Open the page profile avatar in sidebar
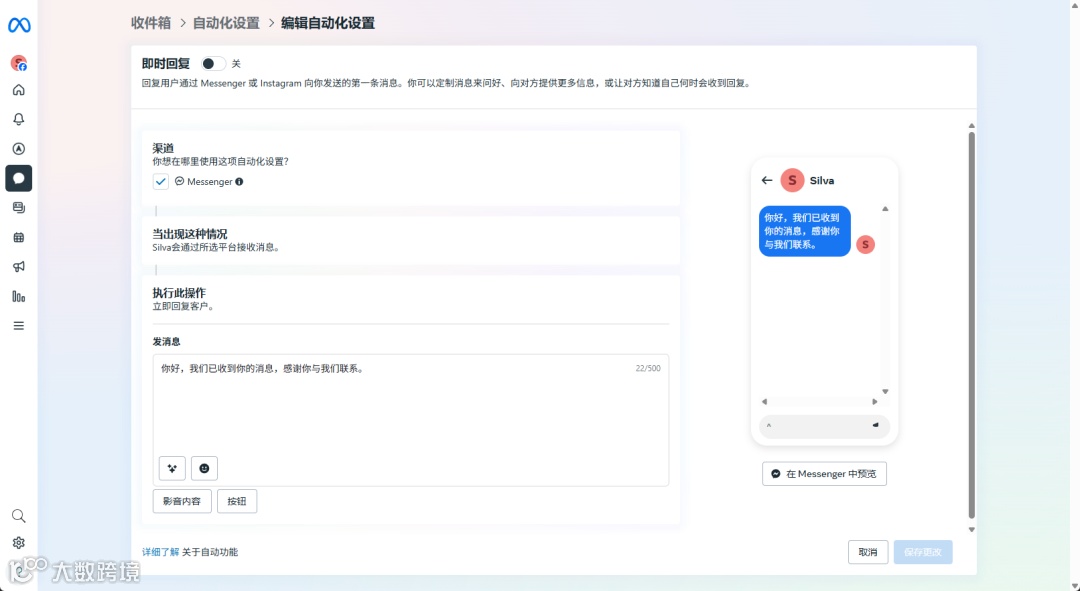 (x=19, y=63)
